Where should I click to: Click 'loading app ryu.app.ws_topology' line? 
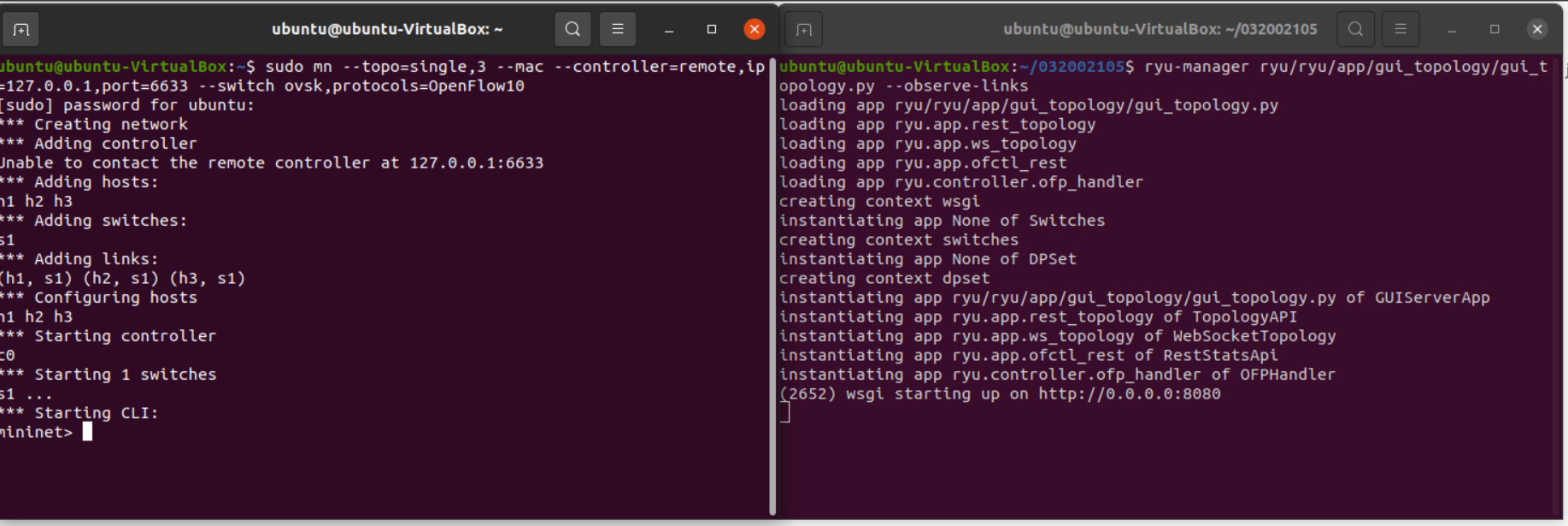[928, 144]
